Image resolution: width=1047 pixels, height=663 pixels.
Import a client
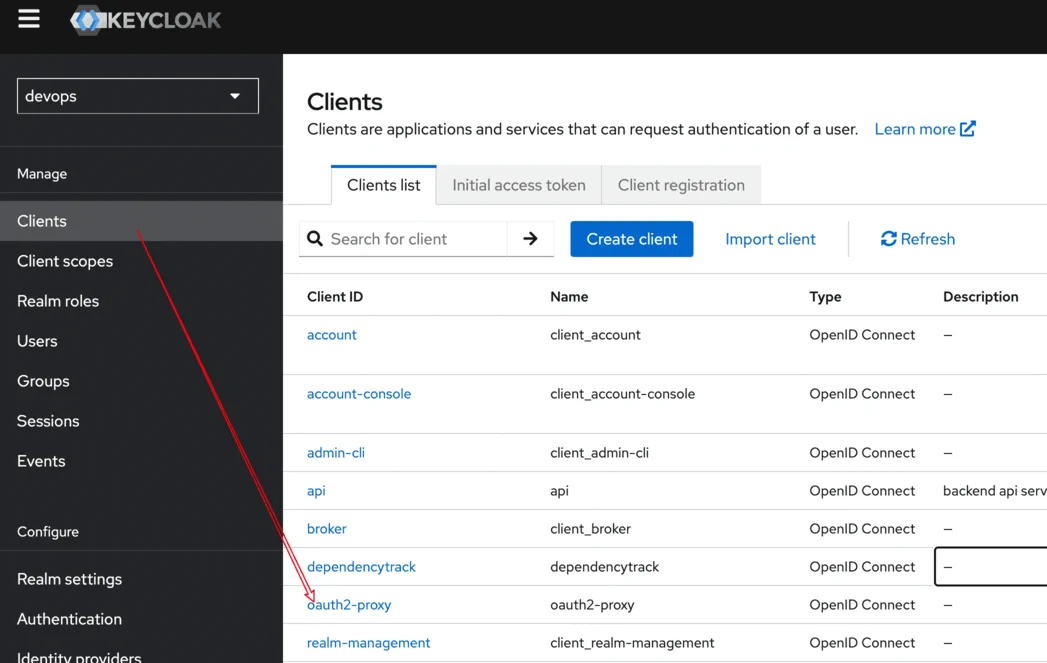[x=770, y=239]
